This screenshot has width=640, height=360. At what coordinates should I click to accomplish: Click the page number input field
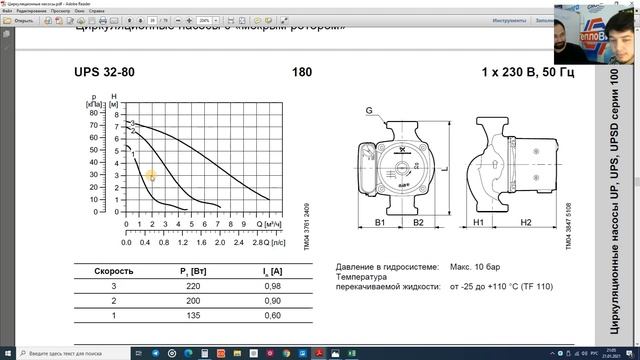[x=152, y=20]
